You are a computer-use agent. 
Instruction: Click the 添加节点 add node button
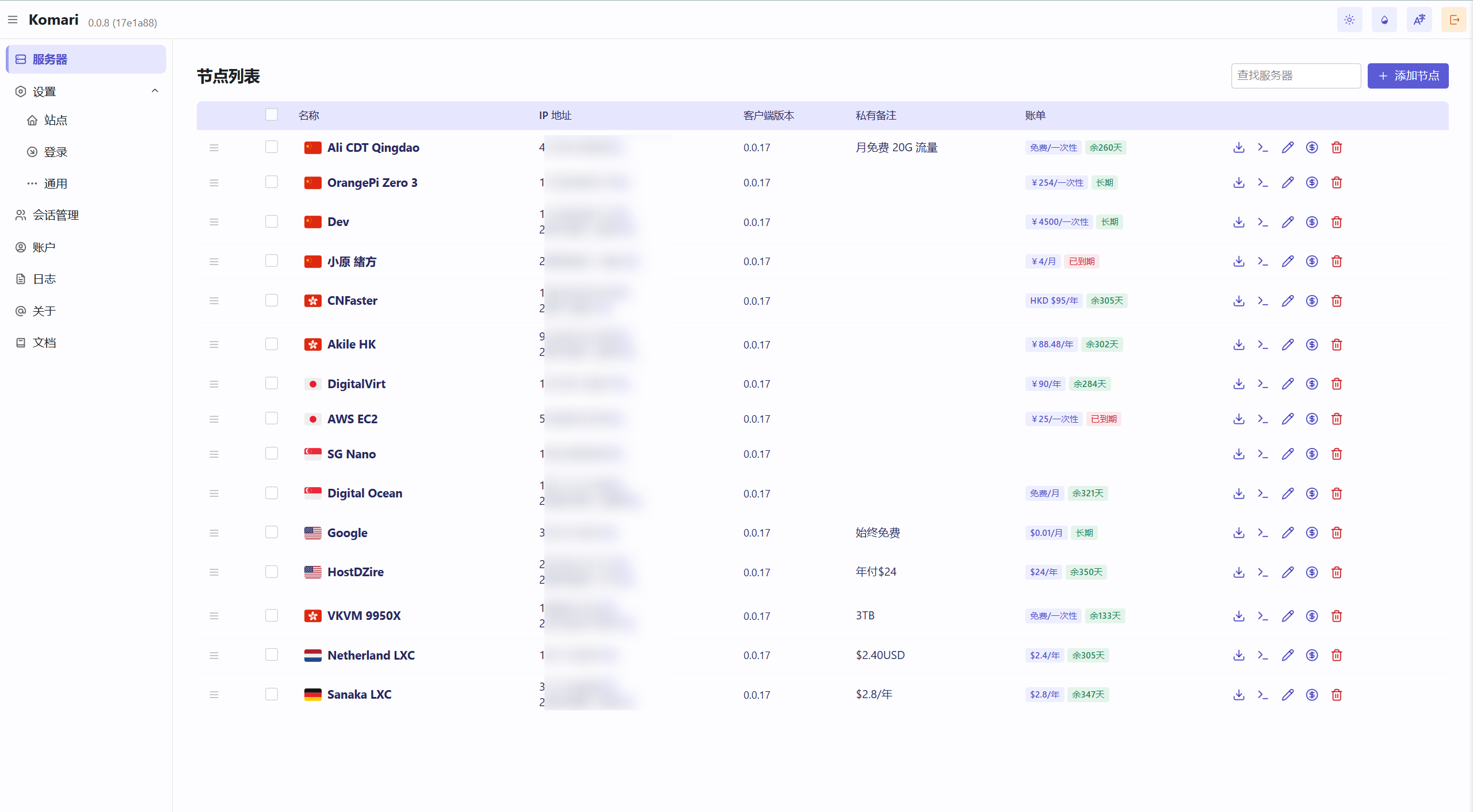[1407, 76]
